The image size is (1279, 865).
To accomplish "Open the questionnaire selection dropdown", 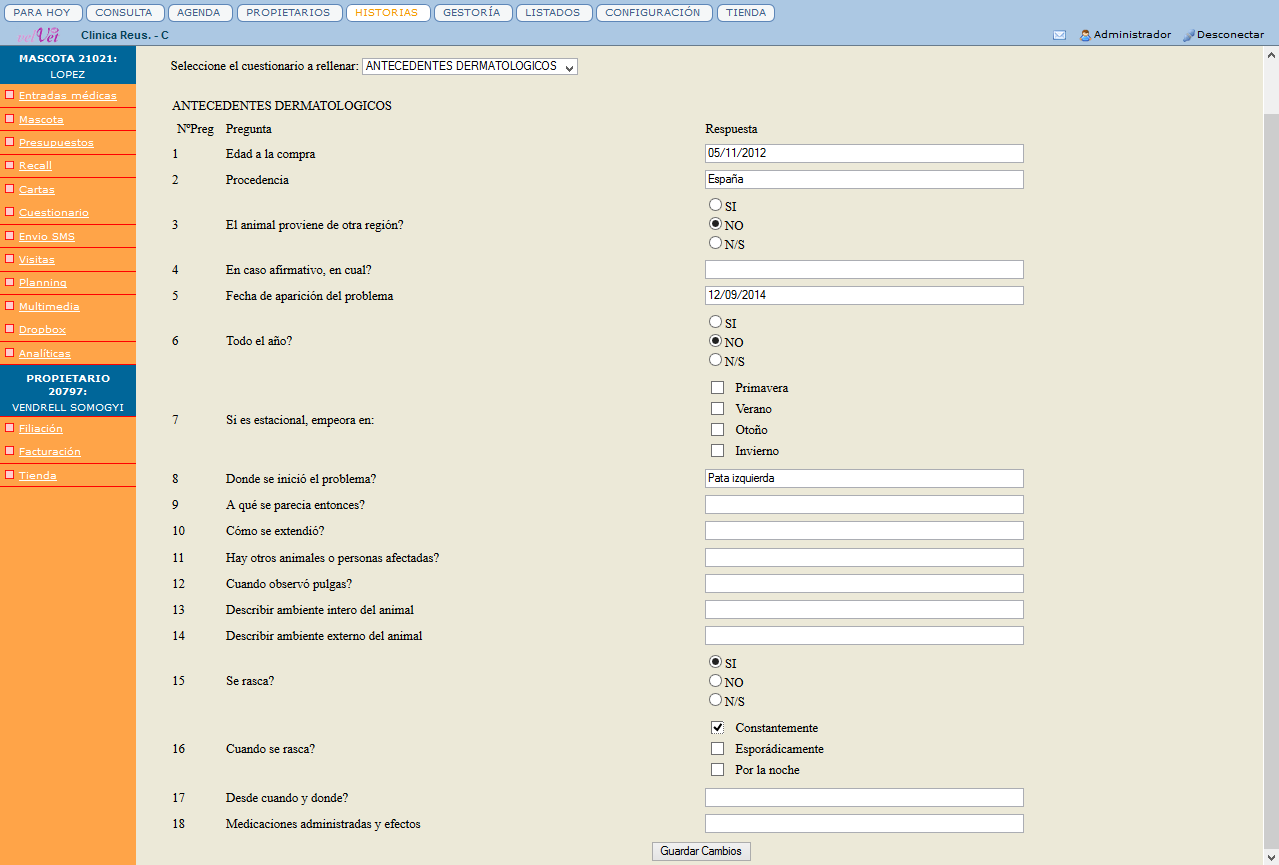I will (469, 67).
